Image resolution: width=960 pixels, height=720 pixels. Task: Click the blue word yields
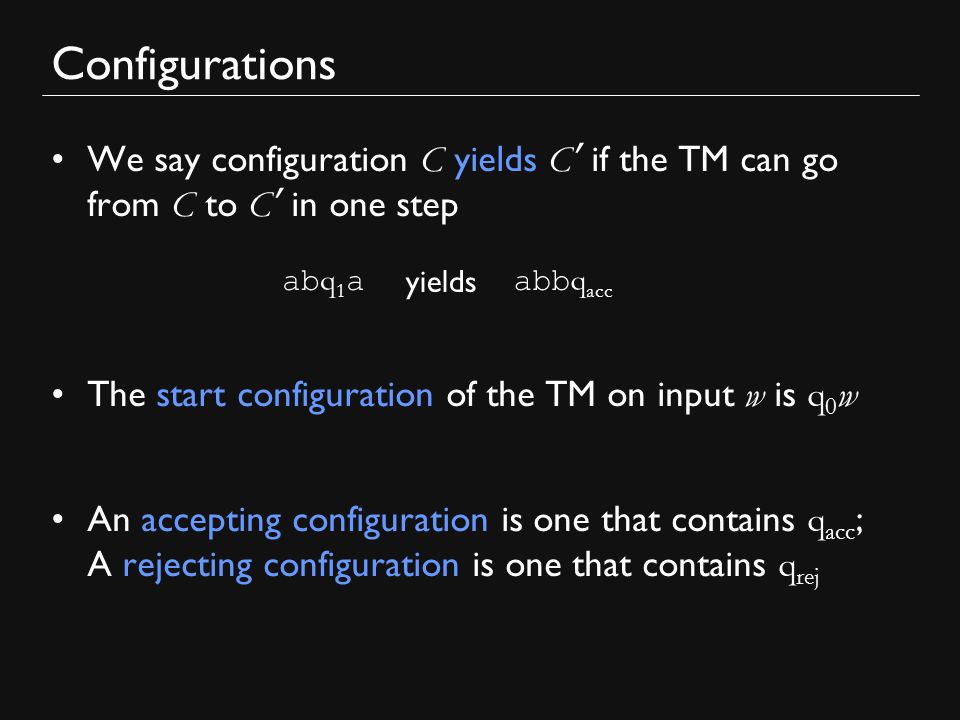click(495, 162)
